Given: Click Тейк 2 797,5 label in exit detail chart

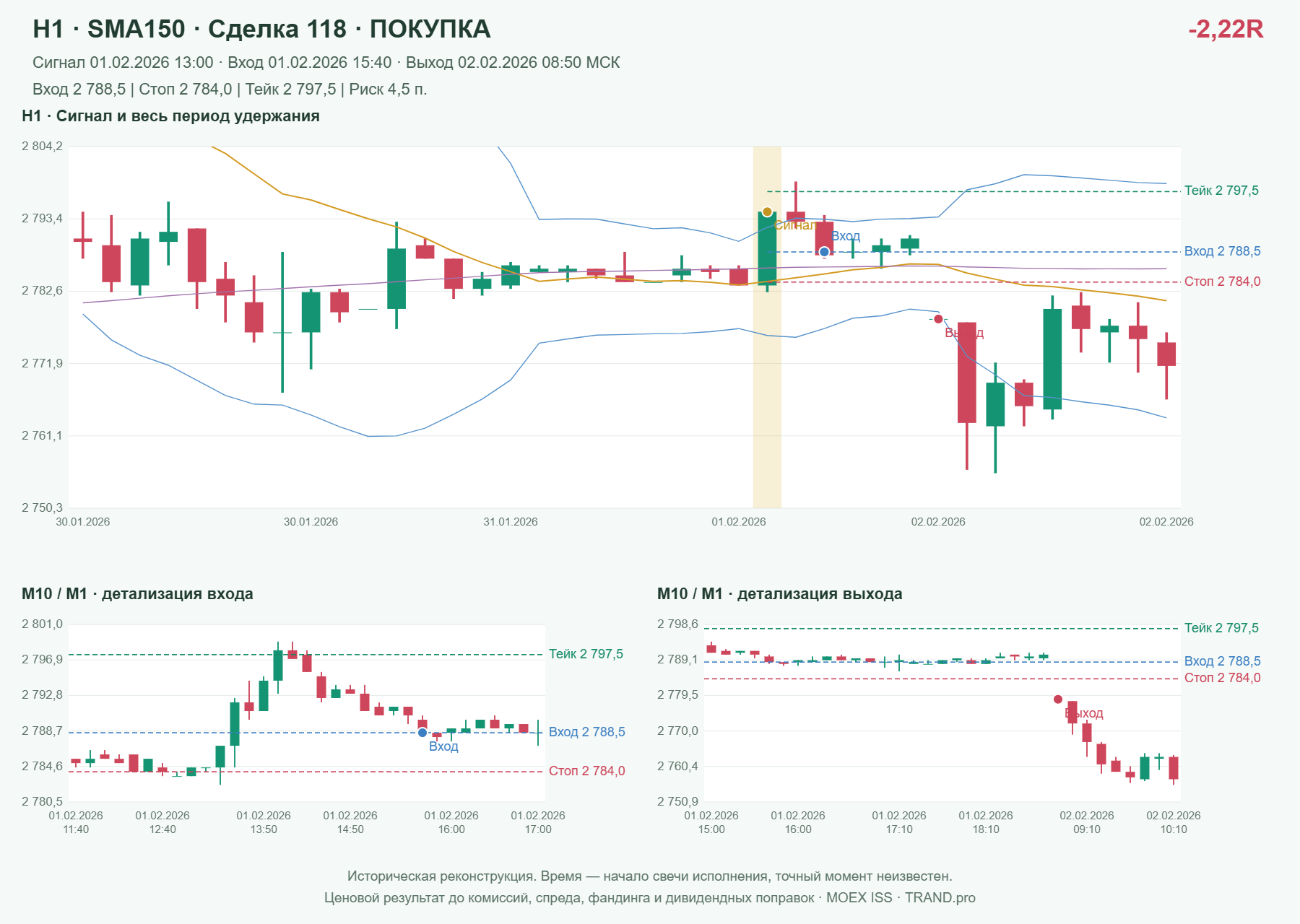Looking at the screenshot, I should [x=1221, y=628].
